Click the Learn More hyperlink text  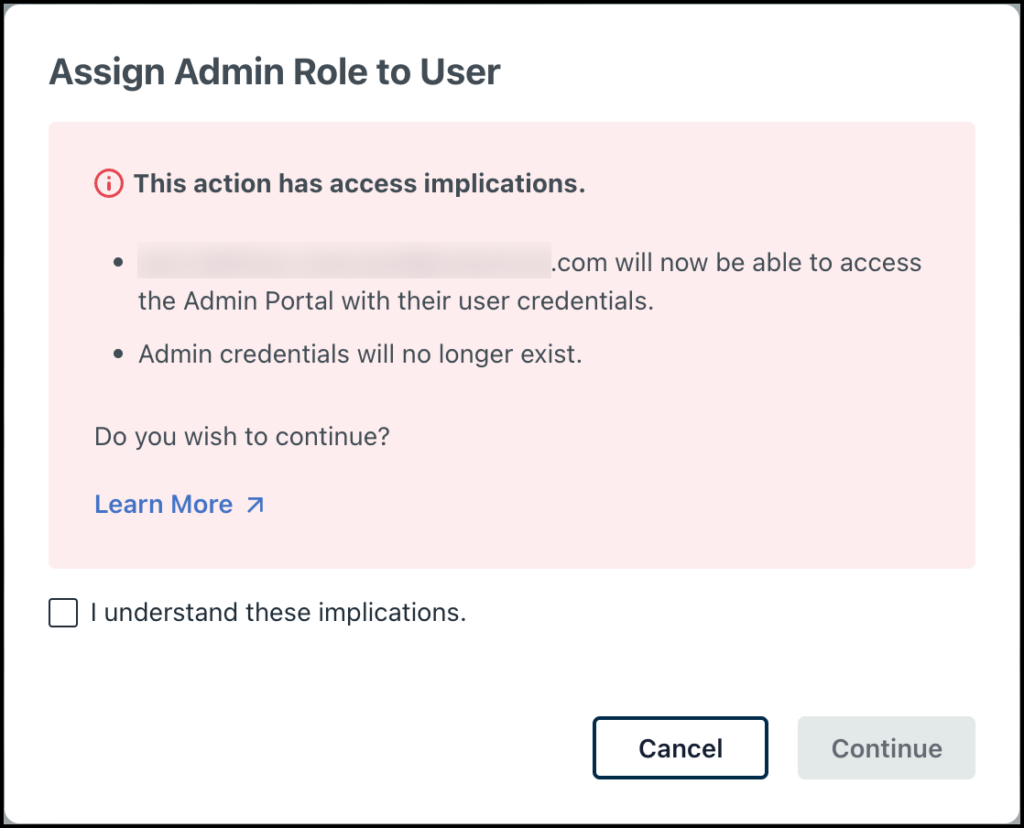pos(163,504)
